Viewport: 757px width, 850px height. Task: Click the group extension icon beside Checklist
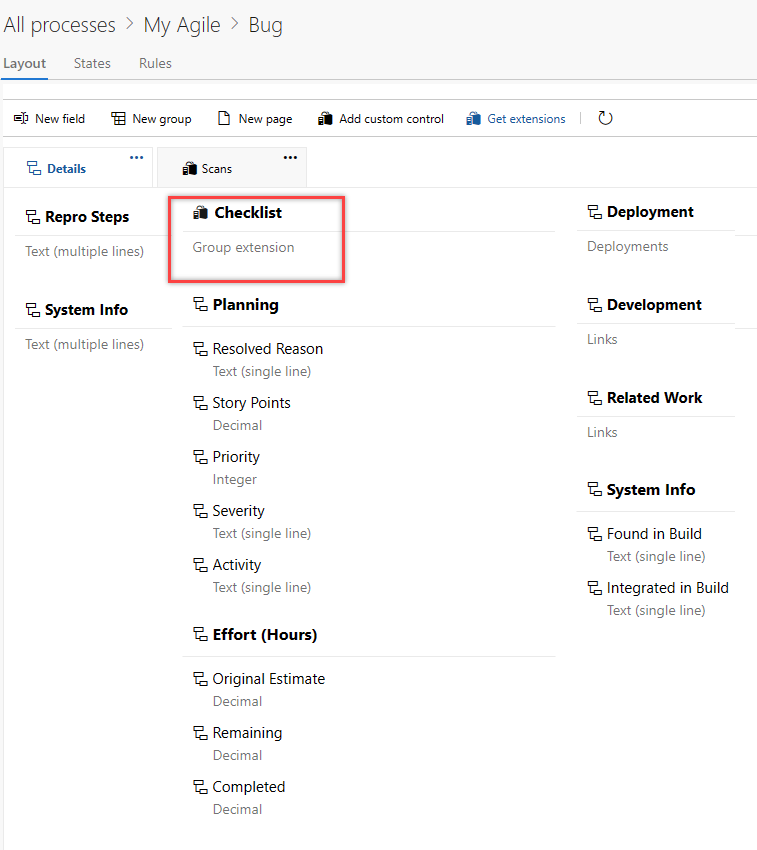(x=200, y=212)
